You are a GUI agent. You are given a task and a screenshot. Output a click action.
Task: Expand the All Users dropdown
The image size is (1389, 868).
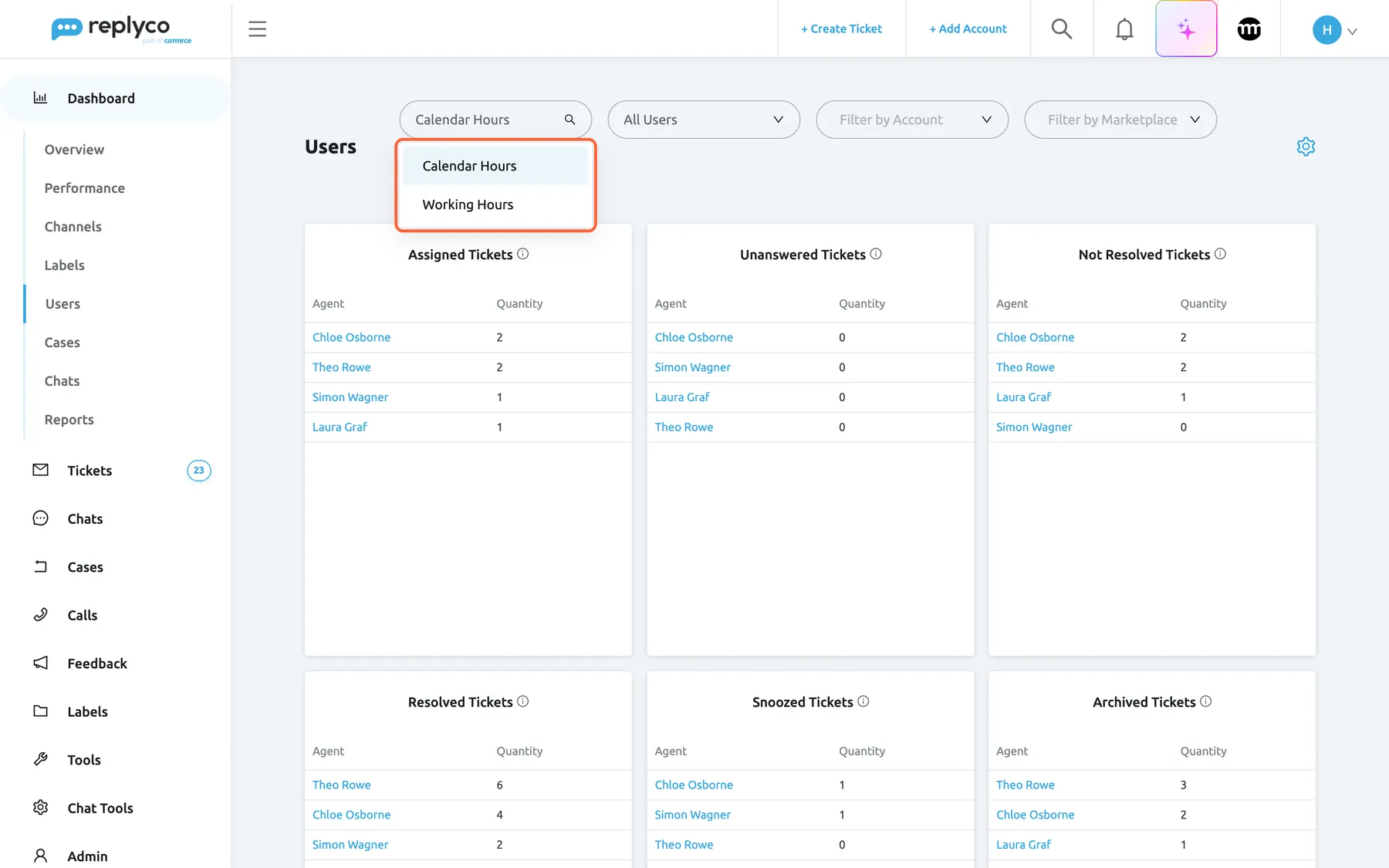pos(704,120)
